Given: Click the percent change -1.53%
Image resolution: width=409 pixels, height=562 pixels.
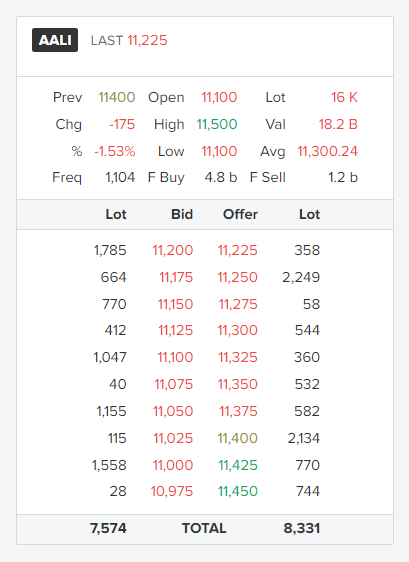Looking at the screenshot, I should point(115,151).
